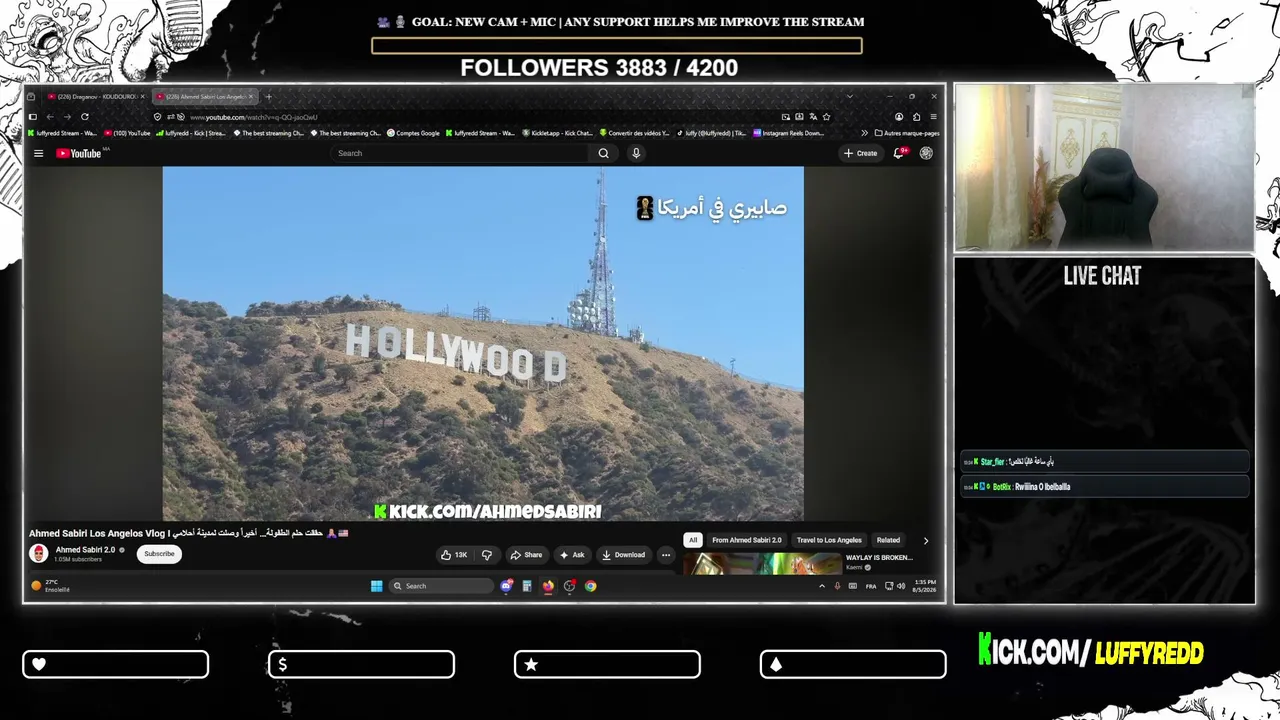Screen dimensions: 1280x720
Task: Open the weather widget showing 27°C
Action: point(51,586)
